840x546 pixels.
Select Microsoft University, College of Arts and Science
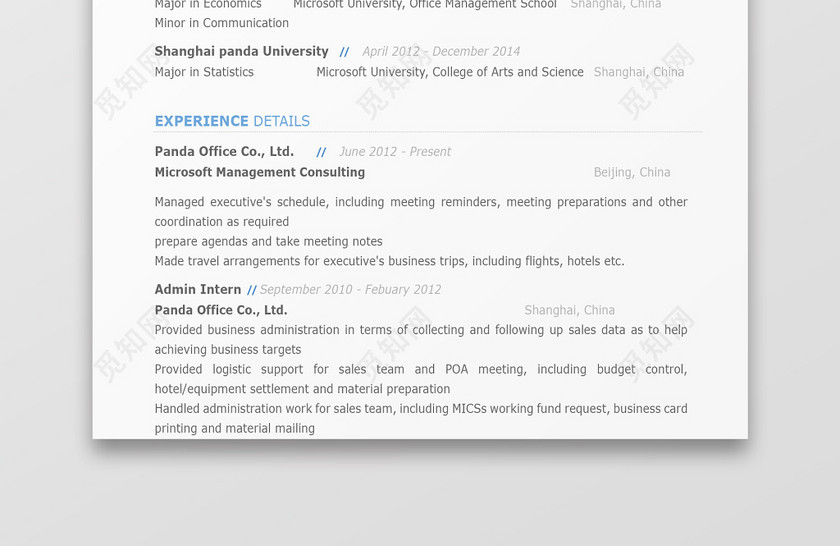click(449, 72)
